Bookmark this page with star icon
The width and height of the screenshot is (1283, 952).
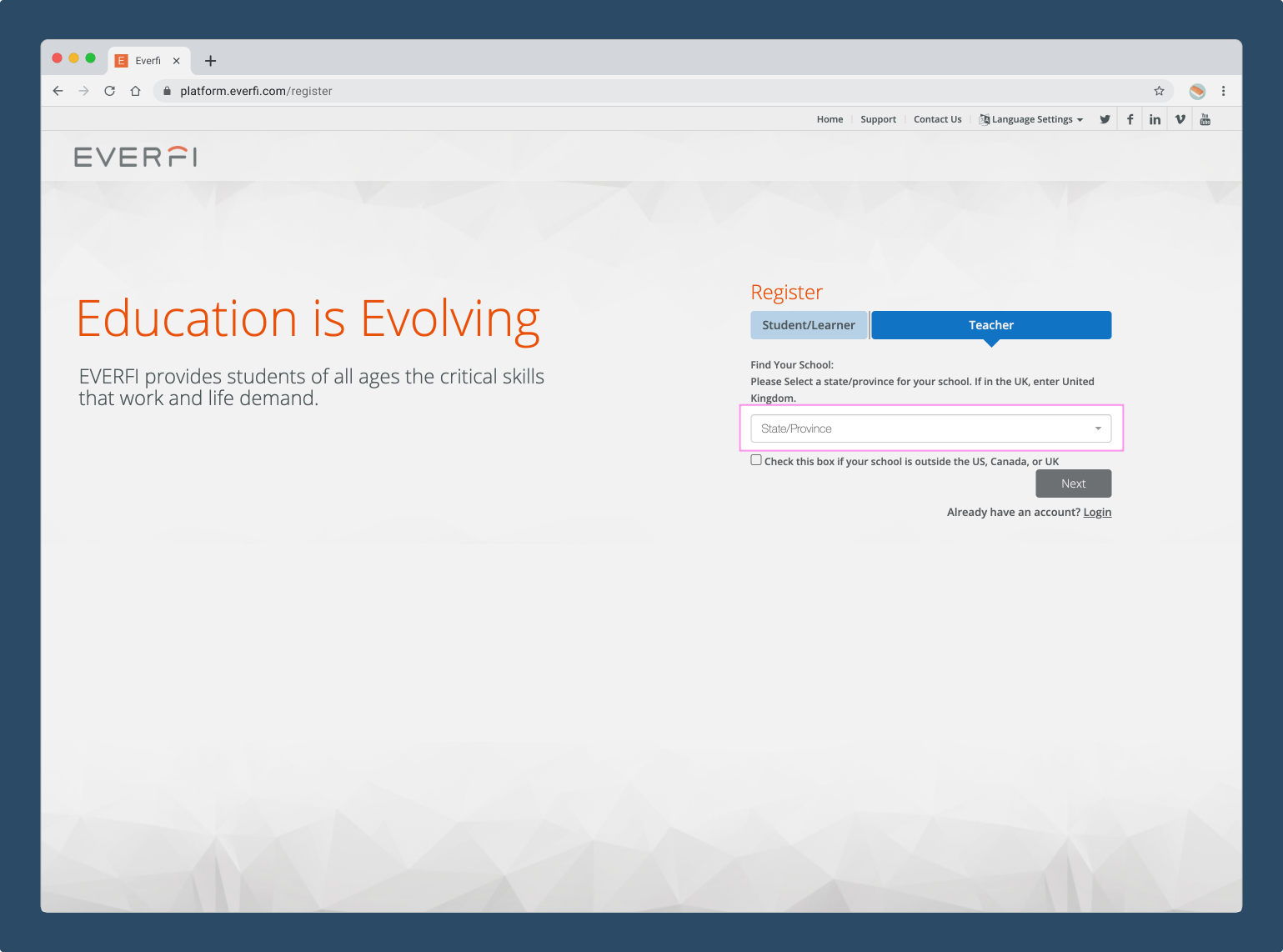(x=1159, y=91)
